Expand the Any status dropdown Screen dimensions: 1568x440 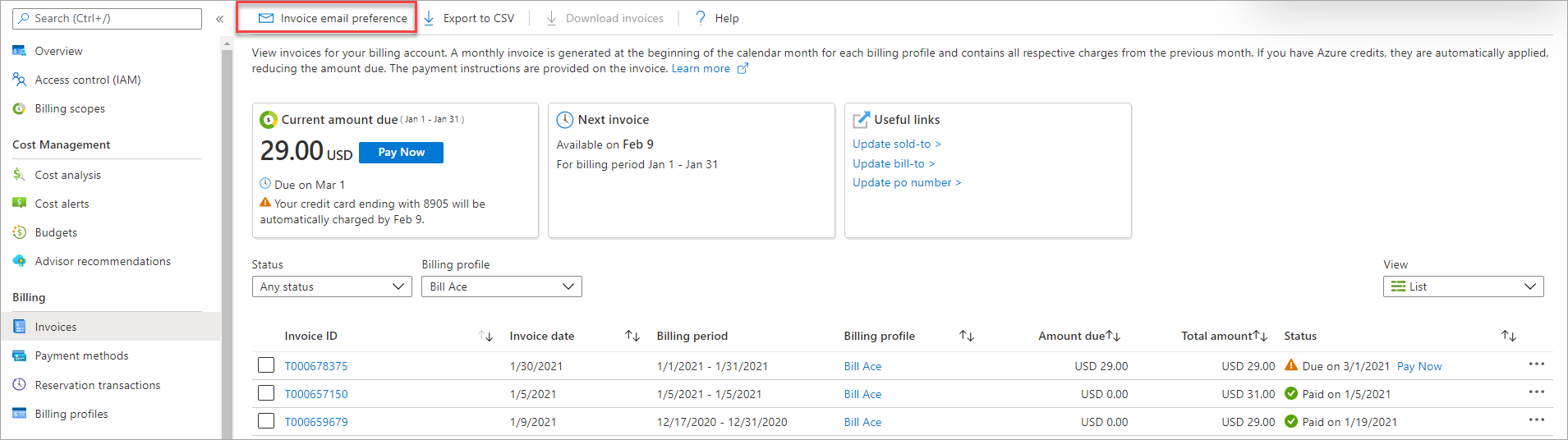click(332, 286)
